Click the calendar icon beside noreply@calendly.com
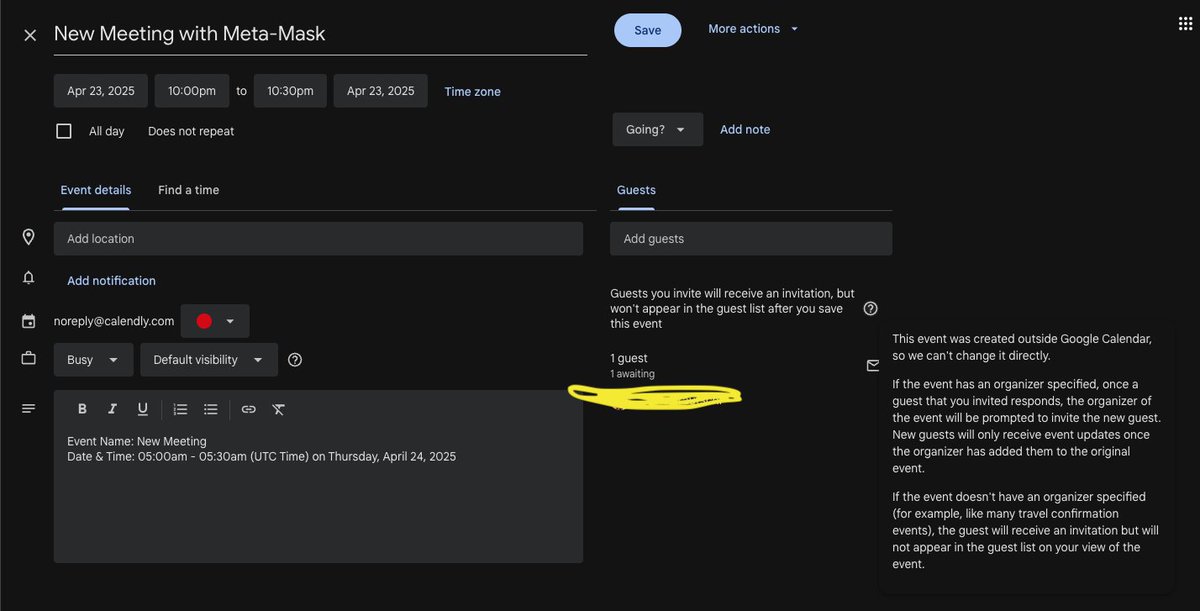 click(28, 321)
